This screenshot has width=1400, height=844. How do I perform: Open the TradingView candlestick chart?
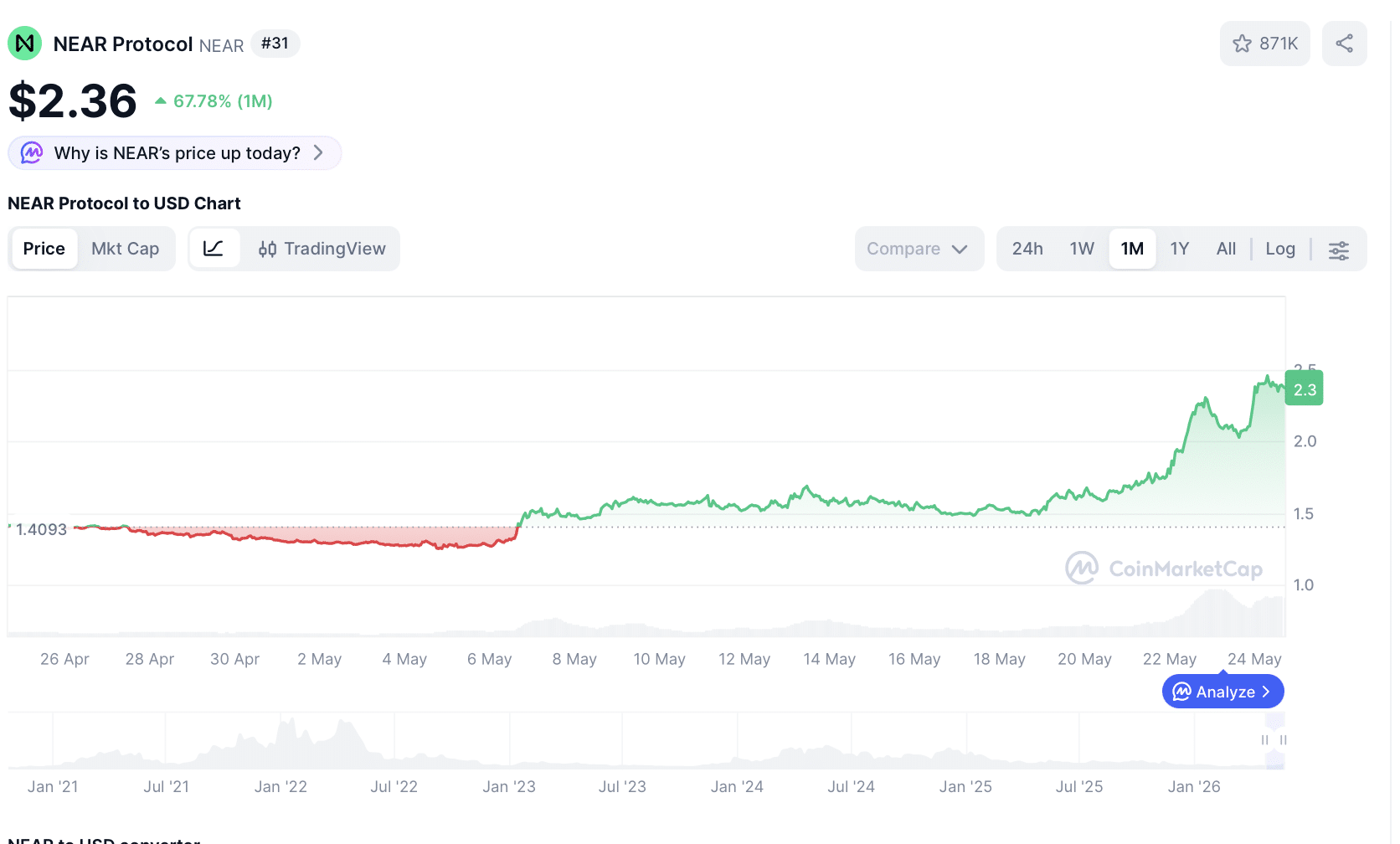click(322, 249)
